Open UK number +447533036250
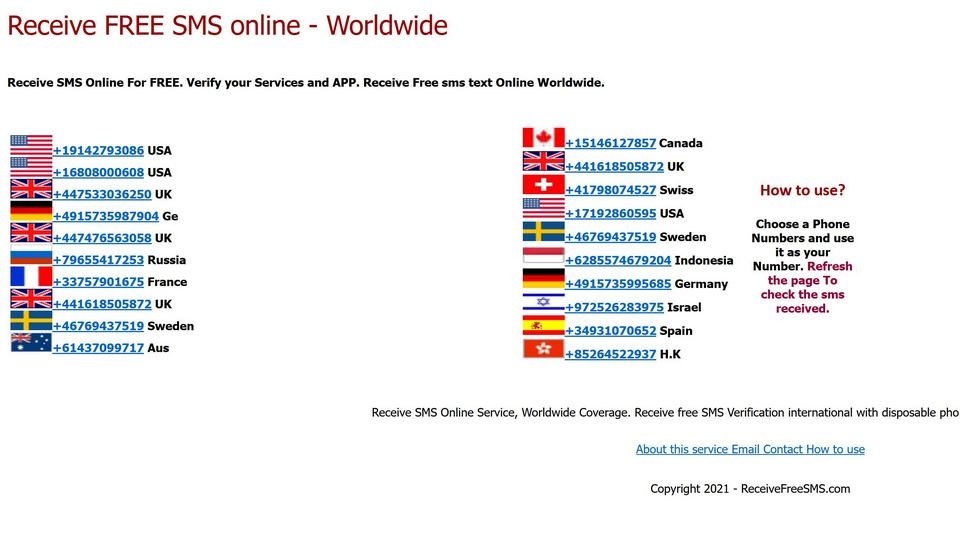This screenshot has height=540, width=960. click(x=102, y=195)
